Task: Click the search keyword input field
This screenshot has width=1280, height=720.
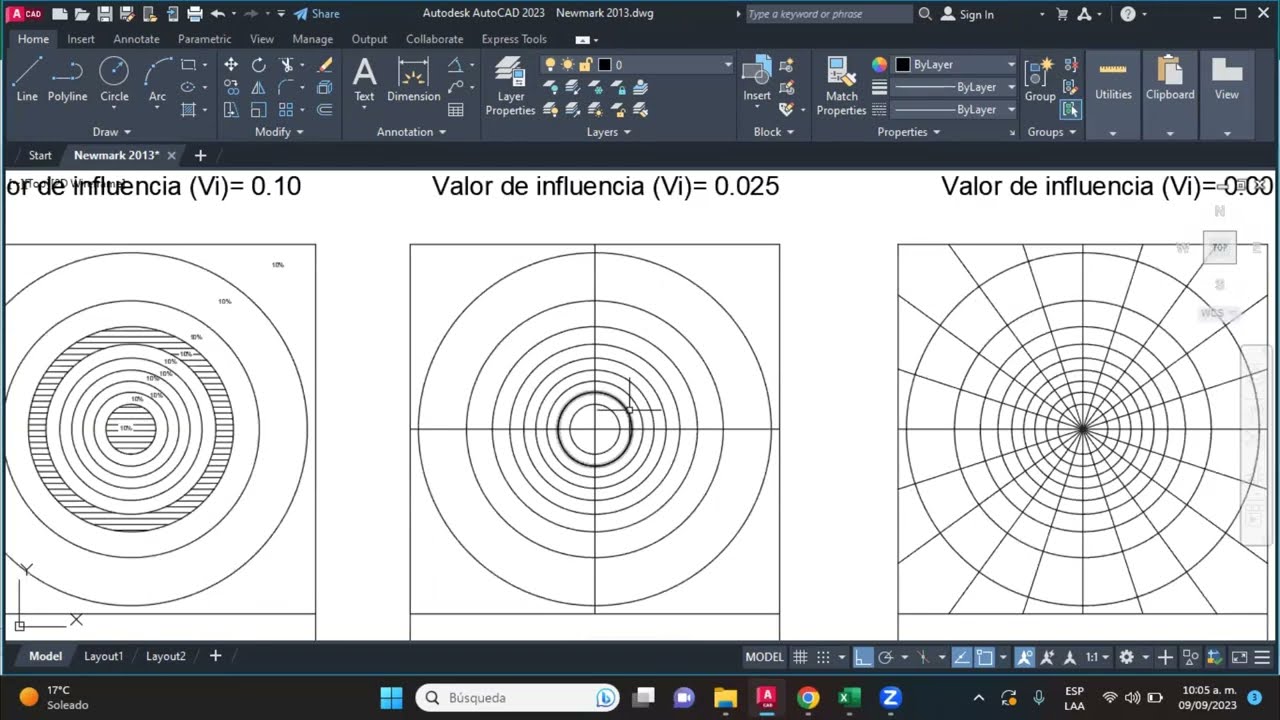Action: [828, 14]
